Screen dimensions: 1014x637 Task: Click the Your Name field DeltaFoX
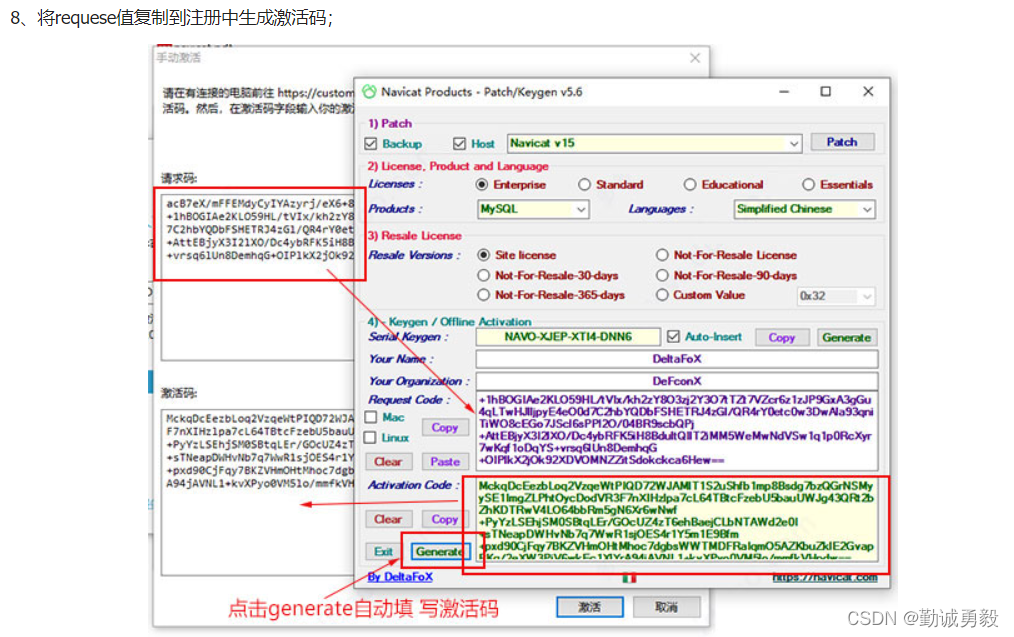[x=676, y=359]
